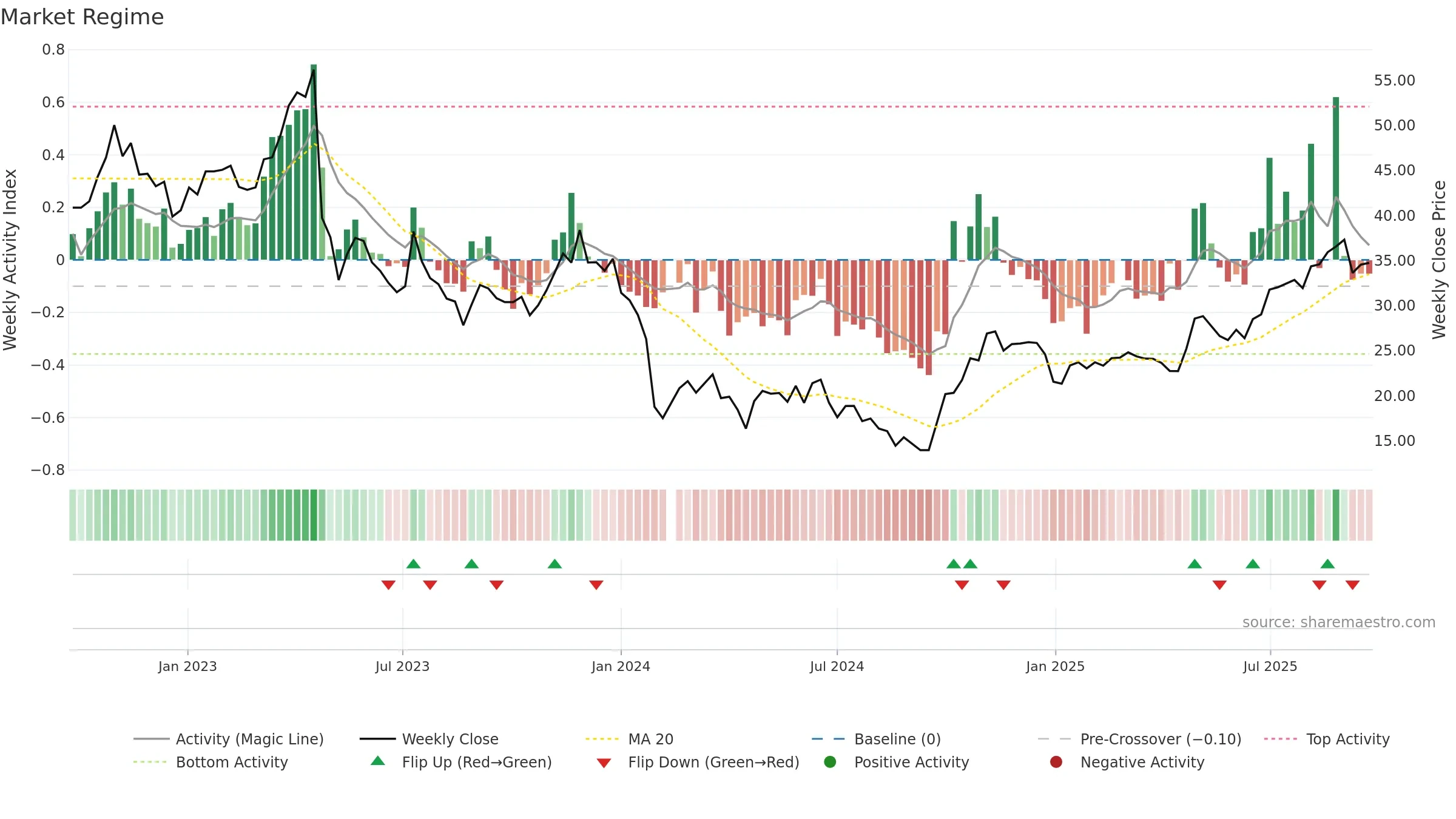Click the last Flip Down marker on the right
1456x819 pixels.
1352,585
